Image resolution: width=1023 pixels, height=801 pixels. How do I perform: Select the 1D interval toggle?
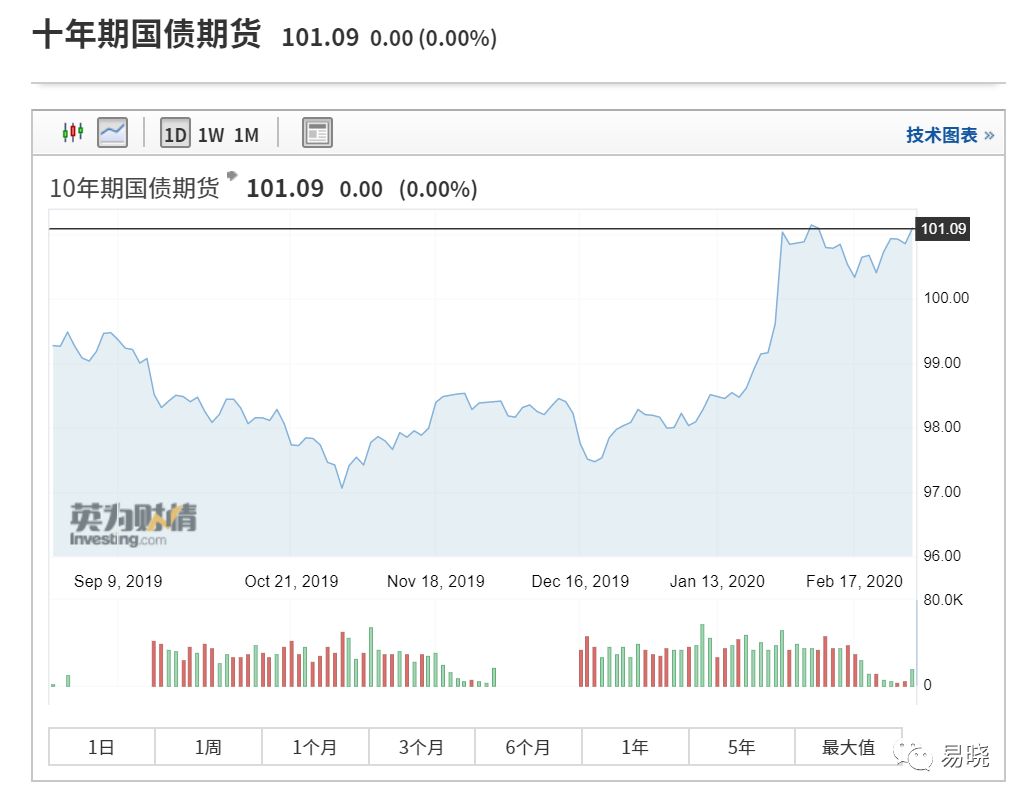coord(175,134)
